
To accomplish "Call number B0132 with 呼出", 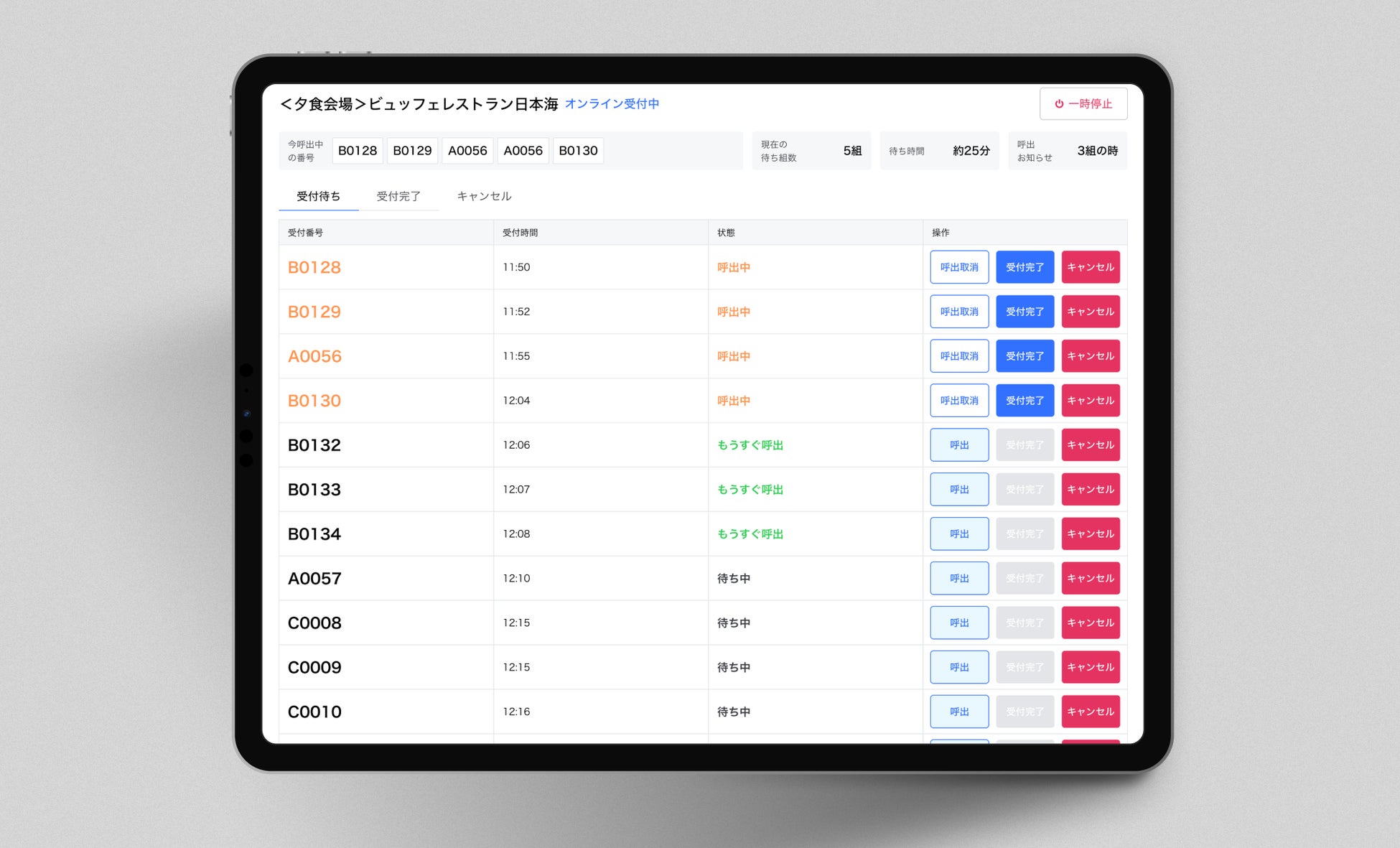I will 958,445.
